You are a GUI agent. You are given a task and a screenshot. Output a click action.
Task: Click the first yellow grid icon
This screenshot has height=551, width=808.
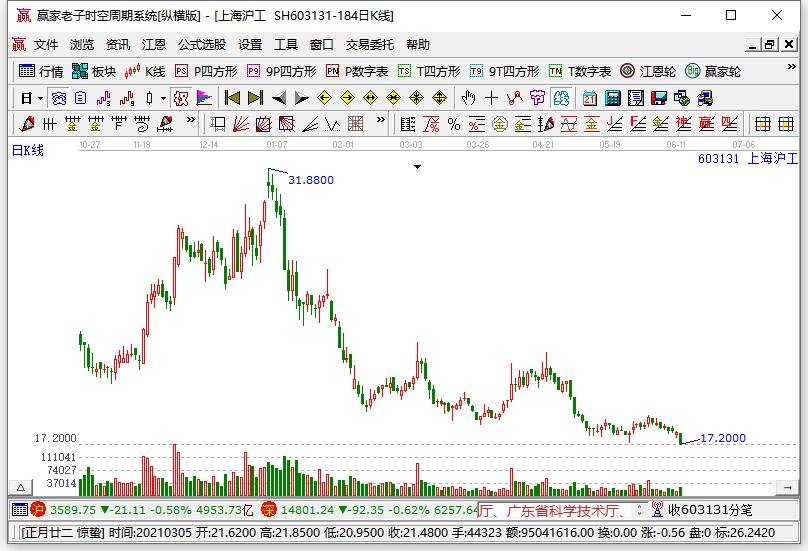tap(763, 124)
